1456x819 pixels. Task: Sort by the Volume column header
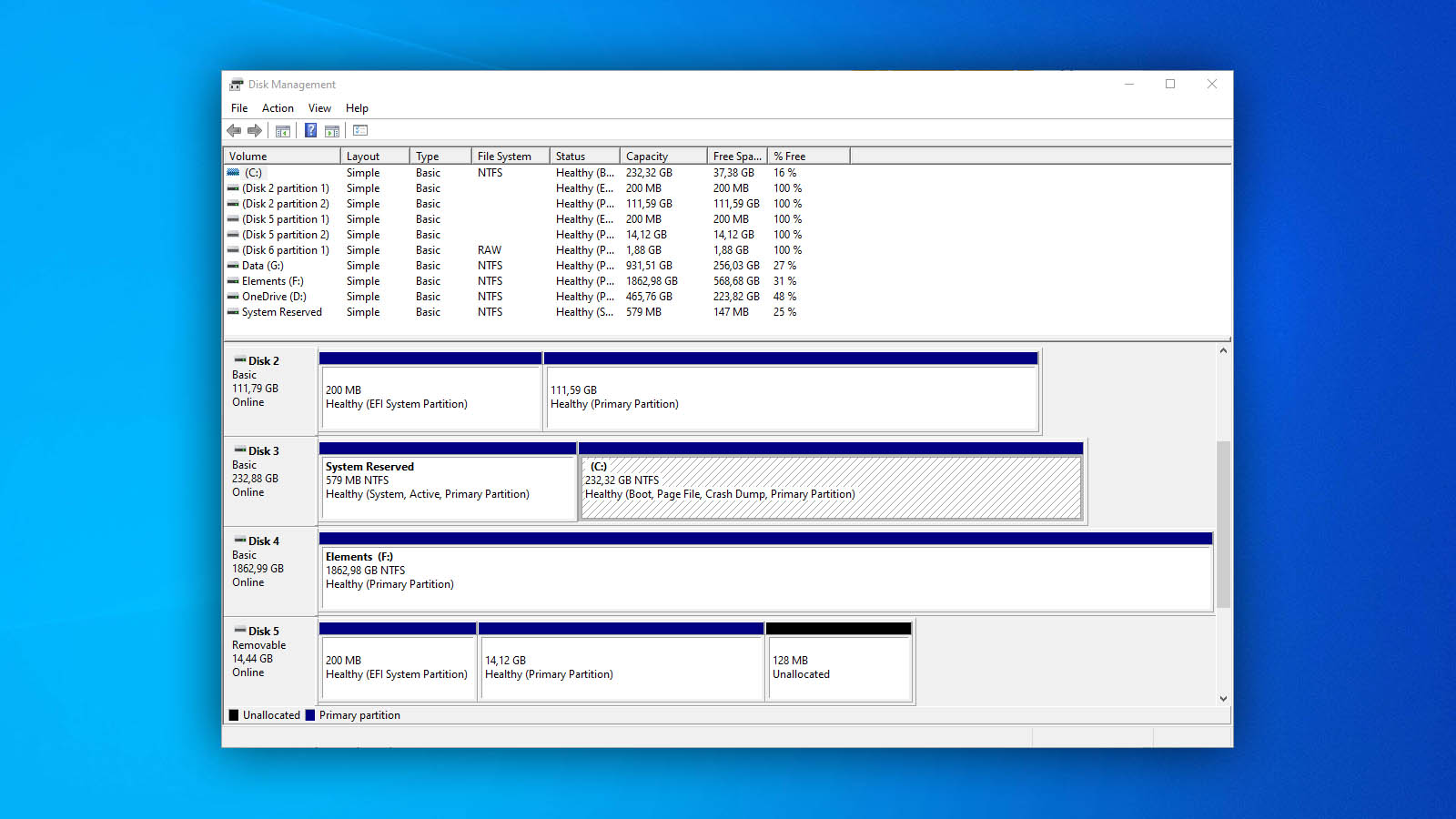(x=282, y=157)
